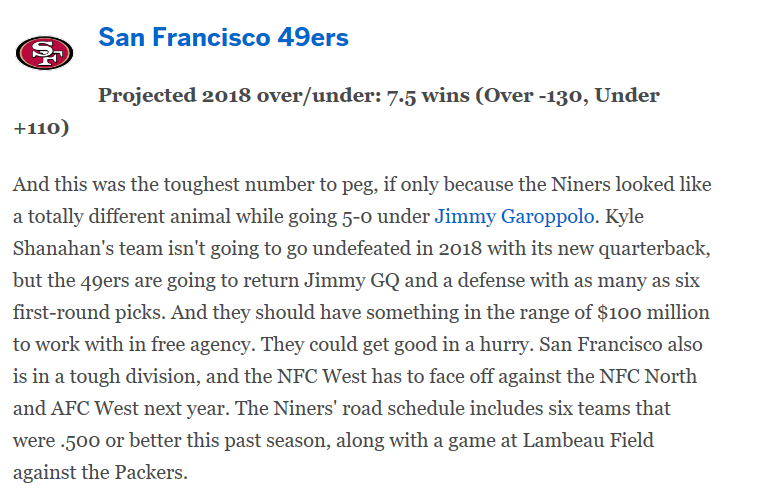The image size is (767, 490).
Task: Click the Projected 2018 over/under bold heading
Action: (337, 111)
